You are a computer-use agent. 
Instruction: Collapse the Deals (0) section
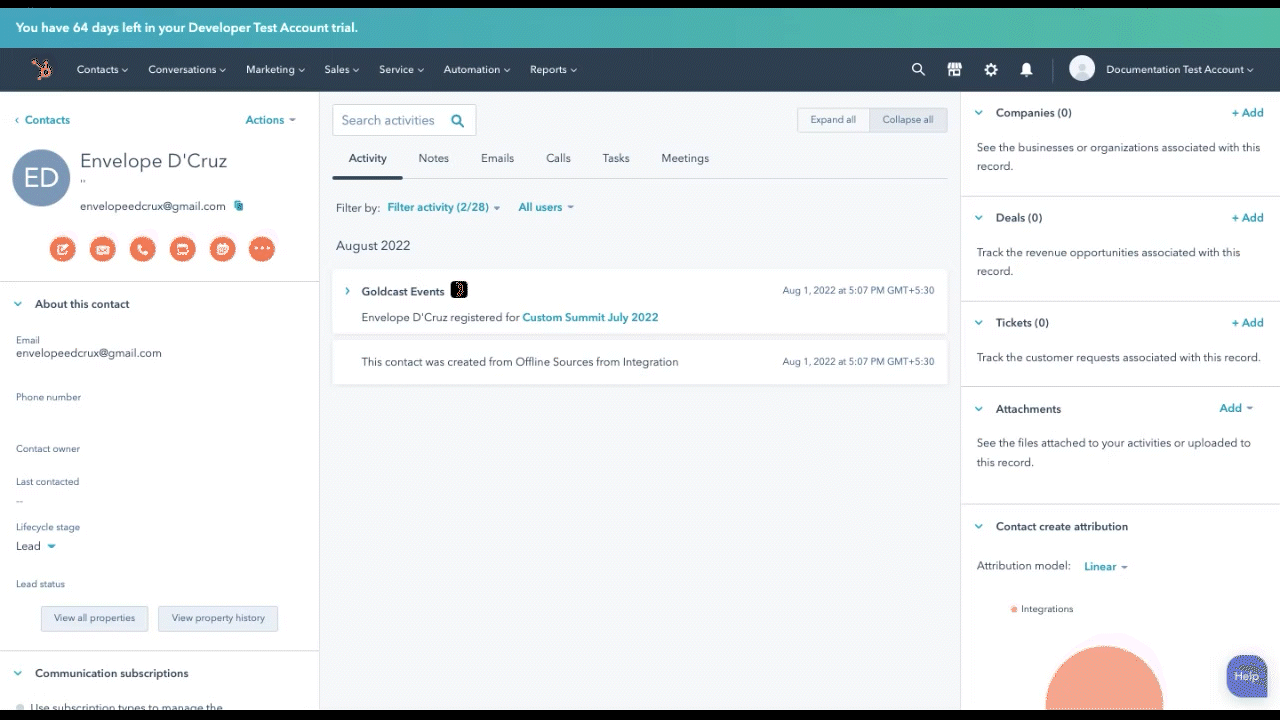pyautogui.click(x=978, y=218)
